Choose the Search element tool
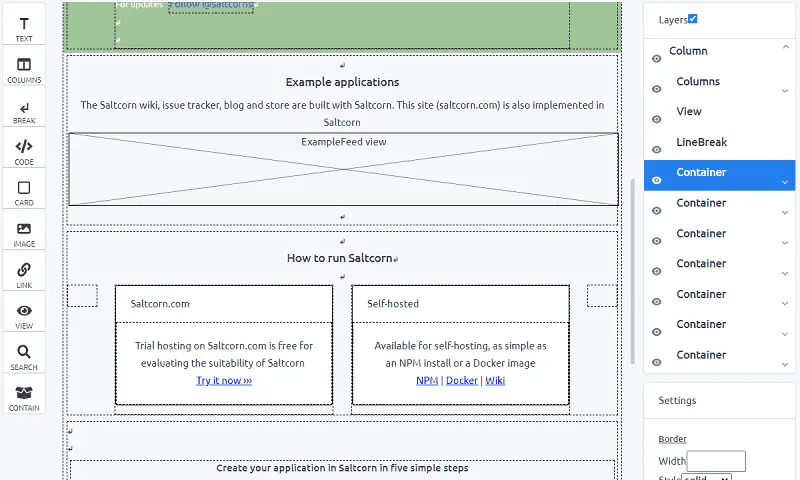The width and height of the screenshot is (800, 480). 24,356
